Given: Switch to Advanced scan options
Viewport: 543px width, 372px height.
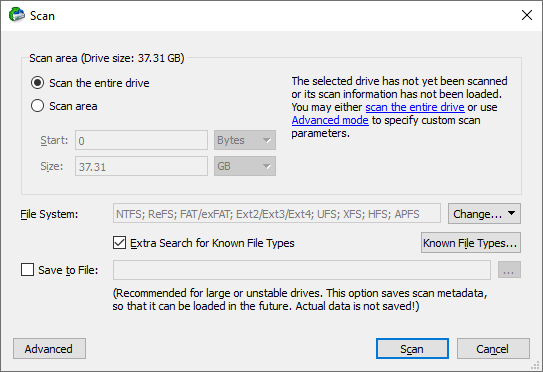Looking at the screenshot, I should pyautogui.click(x=49, y=349).
